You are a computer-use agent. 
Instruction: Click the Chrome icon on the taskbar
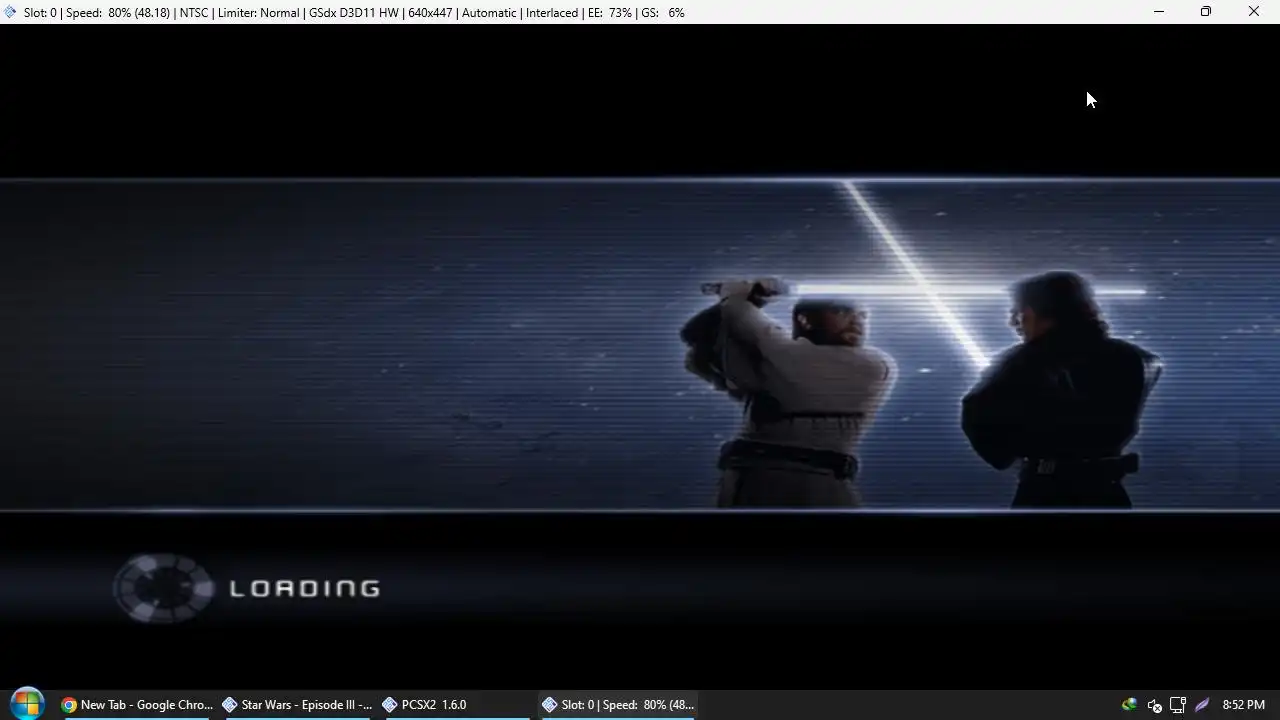69,705
